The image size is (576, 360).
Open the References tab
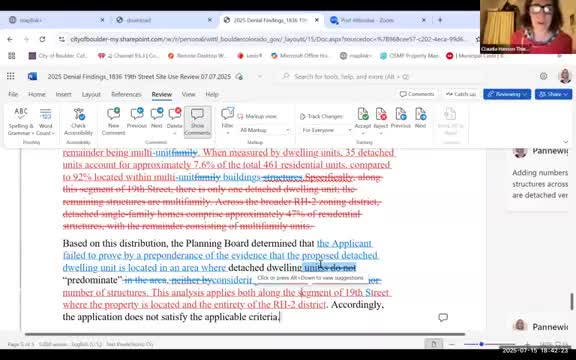126,94
